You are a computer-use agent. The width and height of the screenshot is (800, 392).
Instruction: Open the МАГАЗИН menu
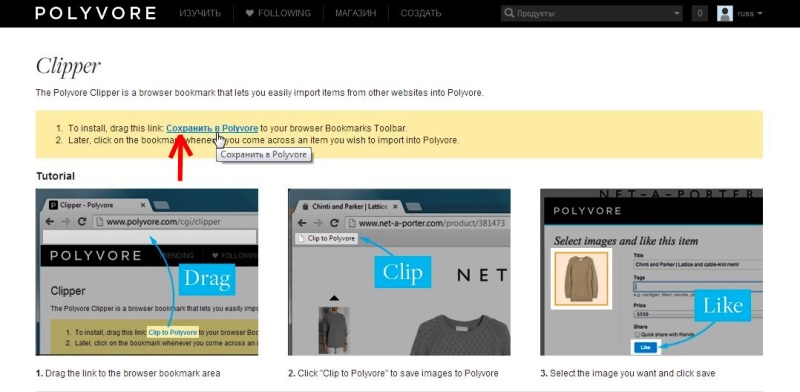coord(356,13)
